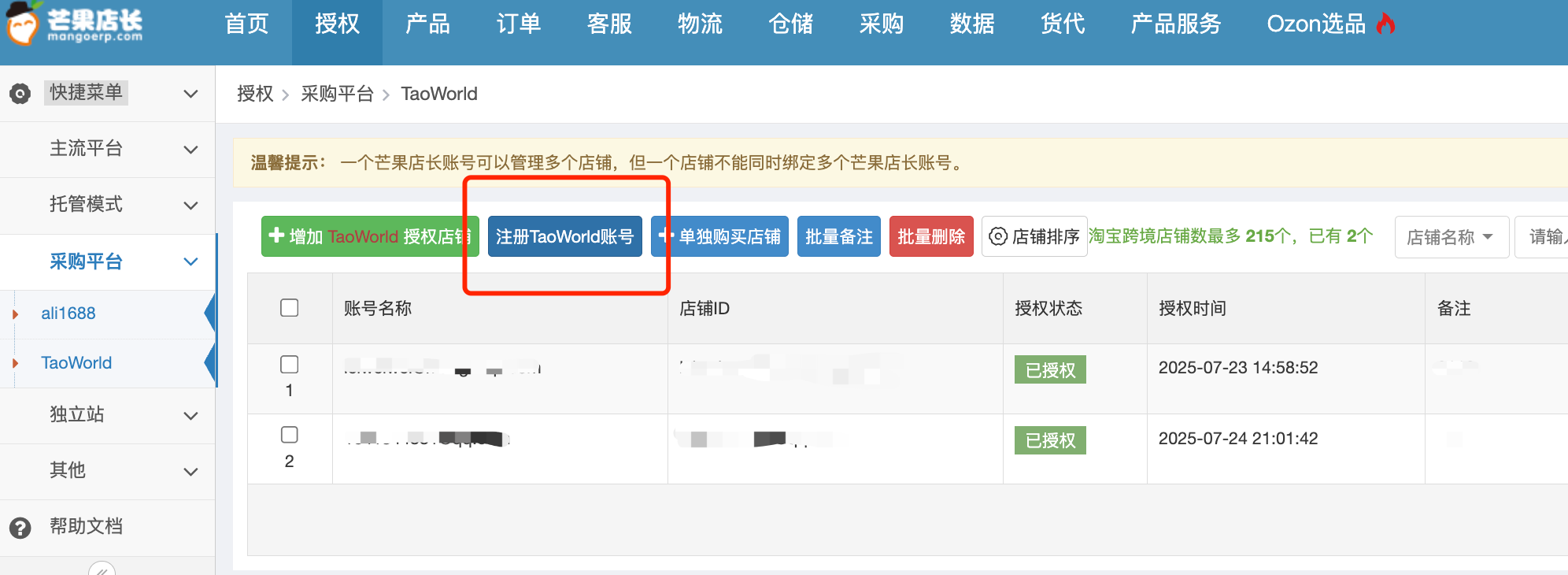Screen dimensions: 1568x575
Task: Open 帮助文档 in the sidebar
Action: pyautogui.click(x=86, y=527)
